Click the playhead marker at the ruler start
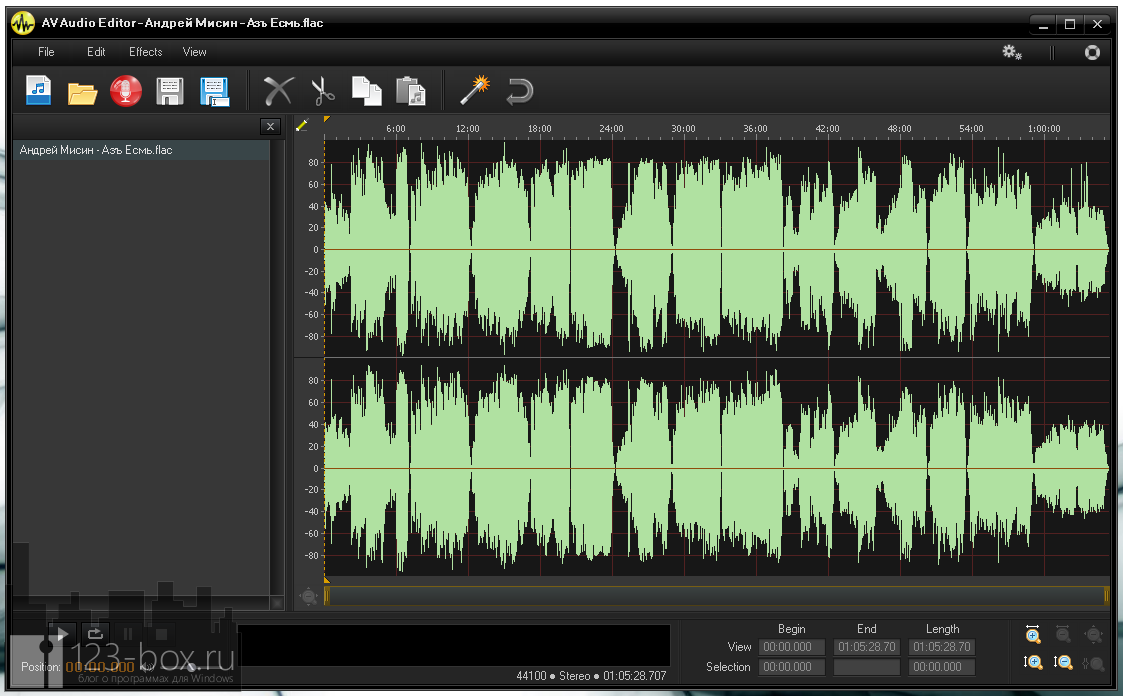Viewport: 1123px width, 696px height. pyautogui.click(x=327, y=120)
